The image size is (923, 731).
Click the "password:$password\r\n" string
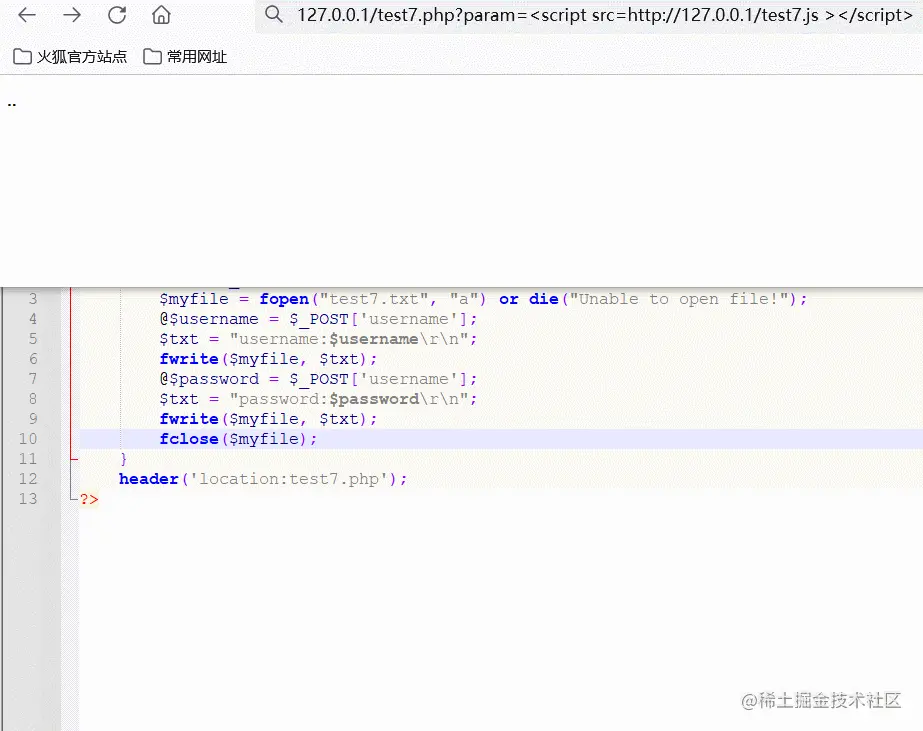pos(349,399)
